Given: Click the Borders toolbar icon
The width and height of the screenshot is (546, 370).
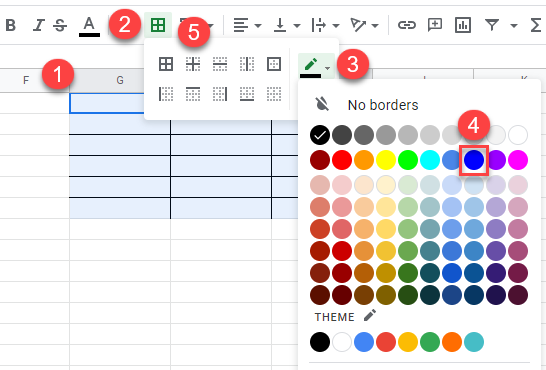Looking at the screenshot, I should (158, 25).
